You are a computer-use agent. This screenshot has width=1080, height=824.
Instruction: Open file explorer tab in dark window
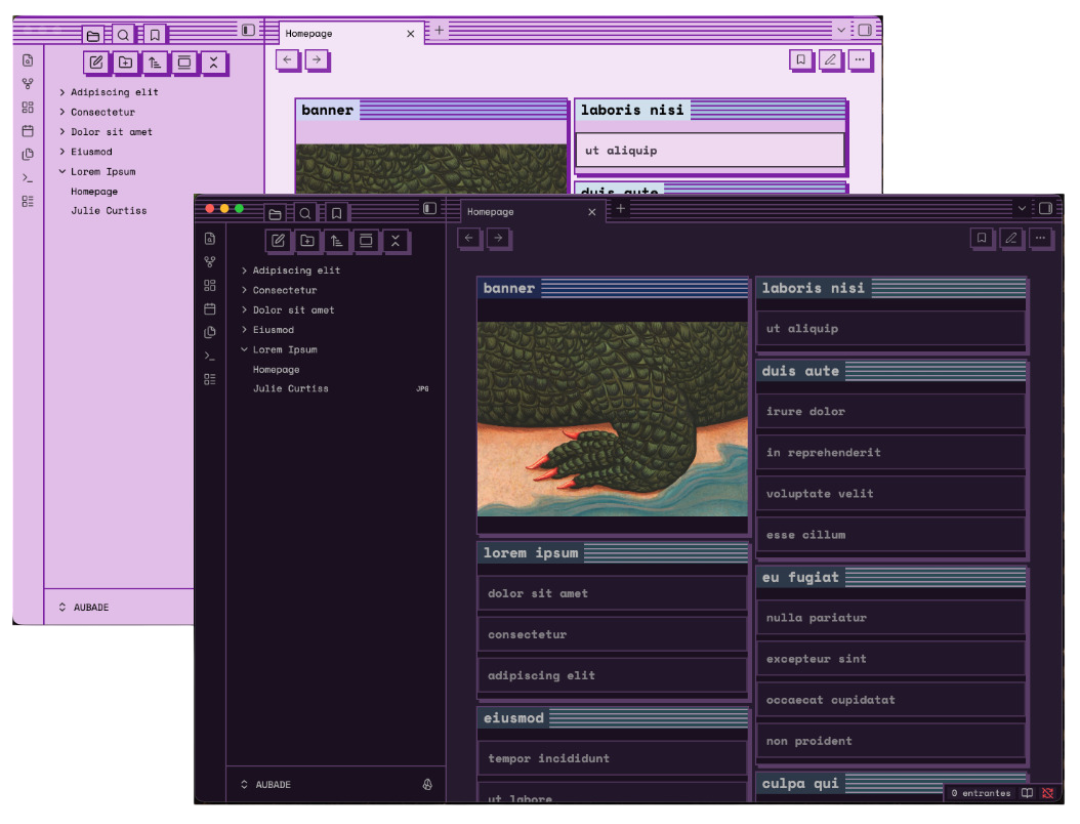[x=275, y=214]
